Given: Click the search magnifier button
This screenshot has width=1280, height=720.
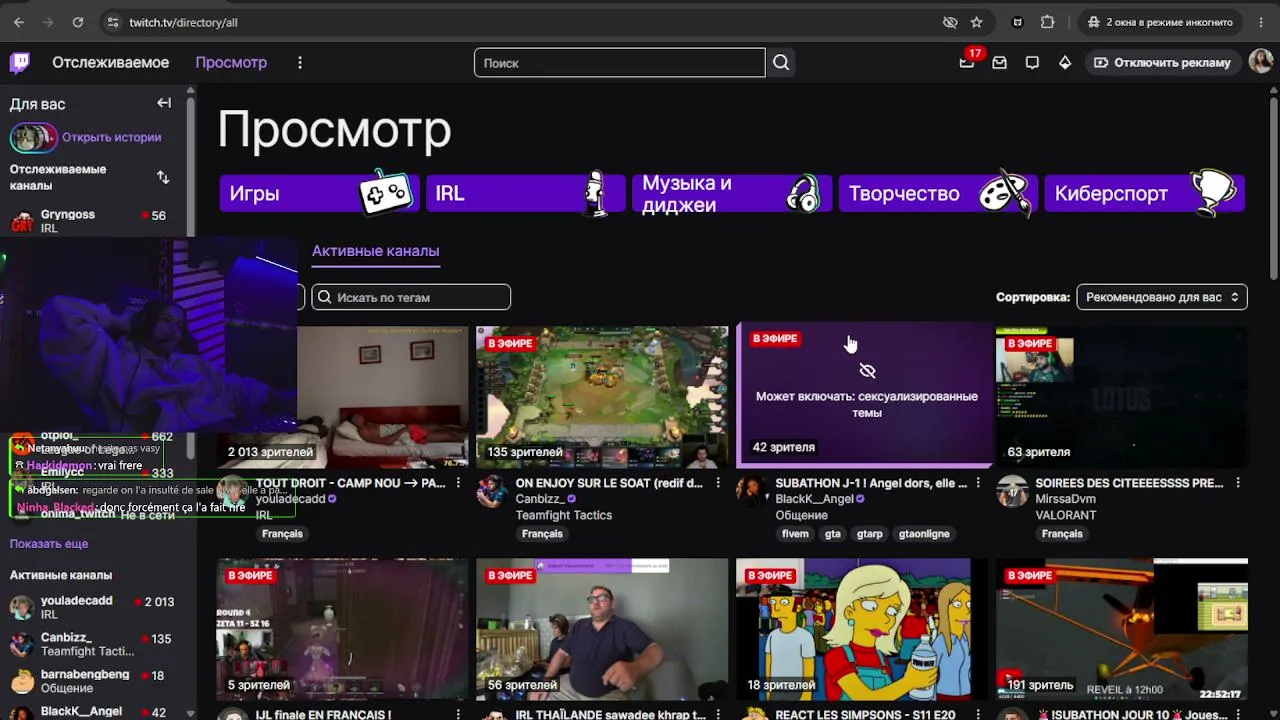Looking at the screenshot, I should [781, 63].
